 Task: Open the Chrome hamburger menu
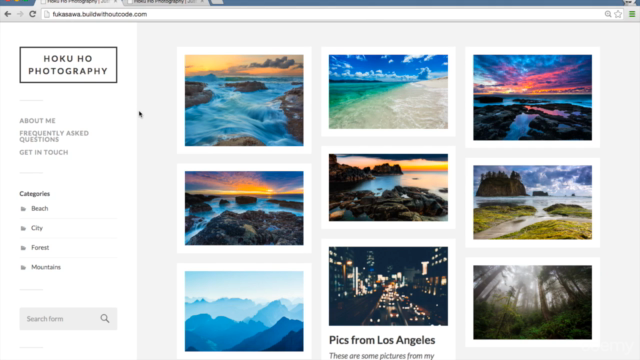tap(632, 14)
